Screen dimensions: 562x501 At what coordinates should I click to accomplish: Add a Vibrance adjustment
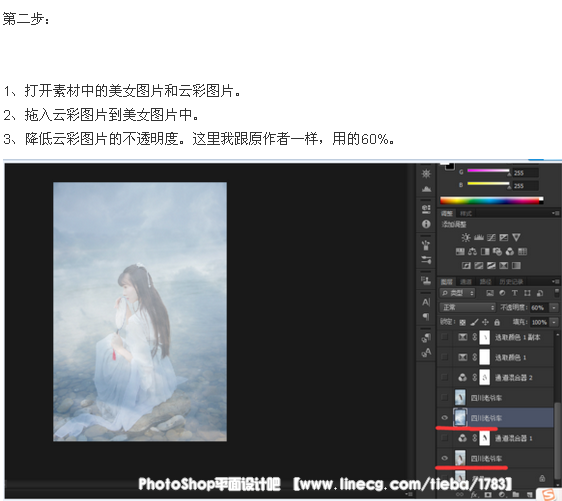coord(516,237)
